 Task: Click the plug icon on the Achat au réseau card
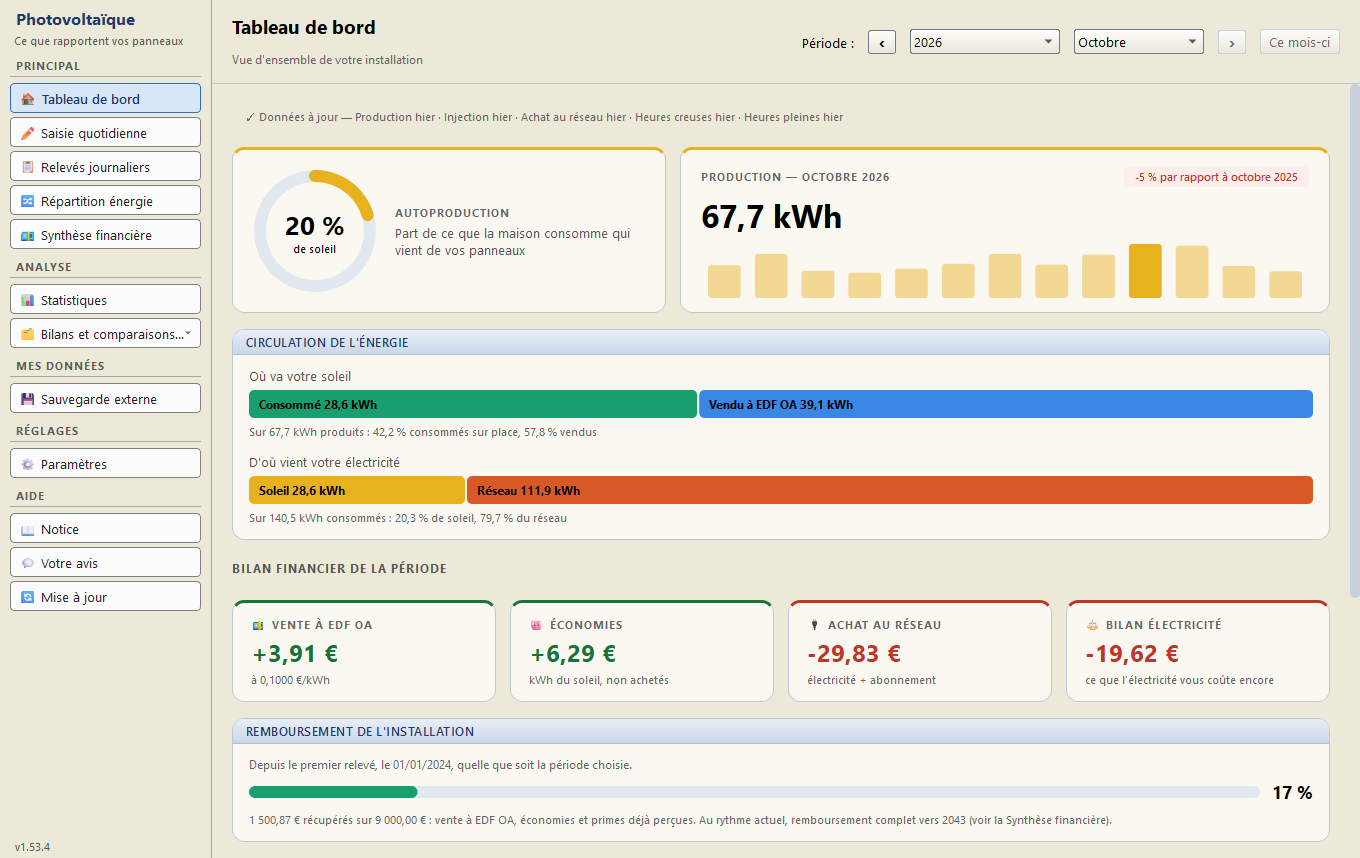click(x=814, y=625)
